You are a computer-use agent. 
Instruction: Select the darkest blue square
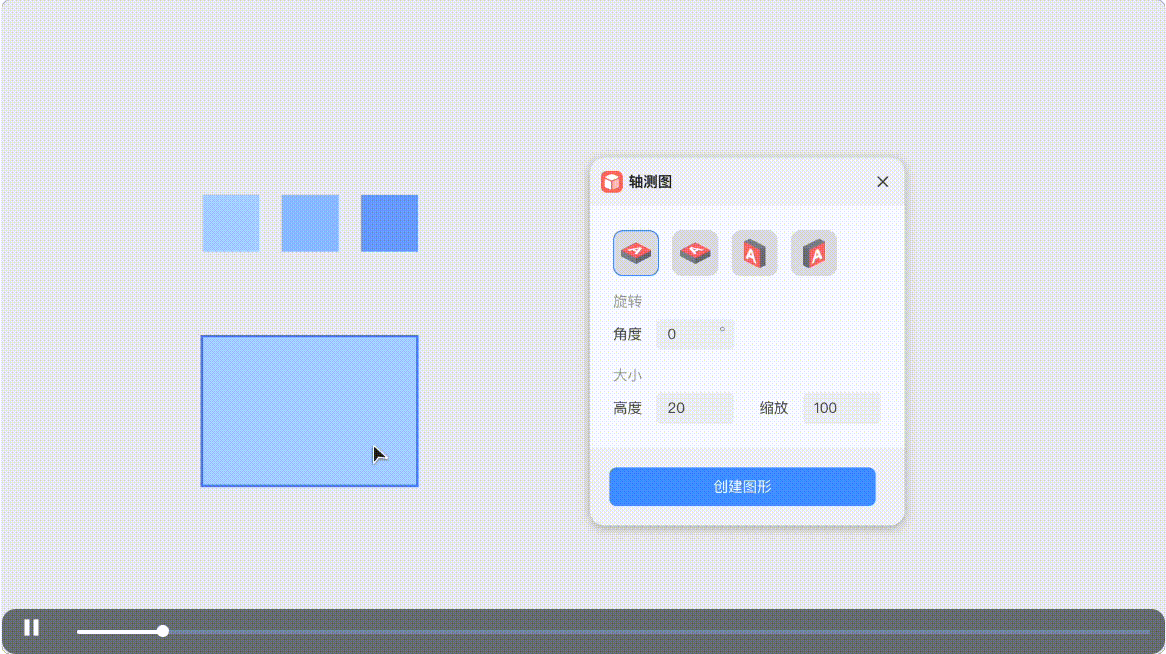tap(388, 222)
